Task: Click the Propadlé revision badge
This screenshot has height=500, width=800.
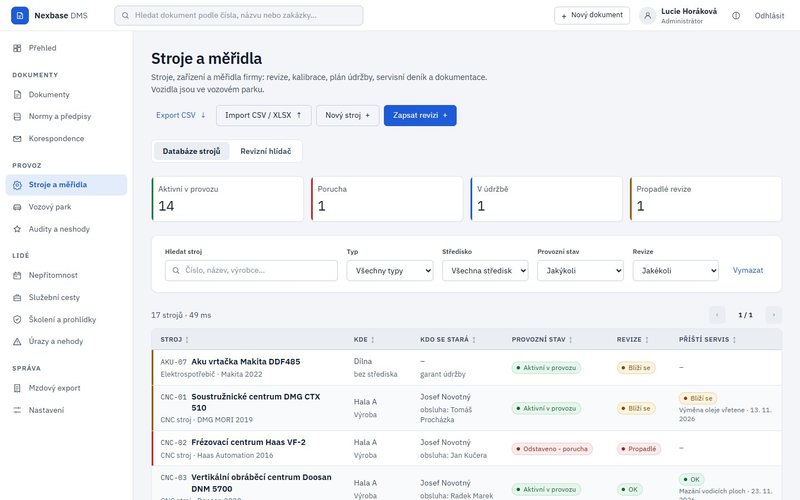Action: pyautogui.click(x=639, y=449)
